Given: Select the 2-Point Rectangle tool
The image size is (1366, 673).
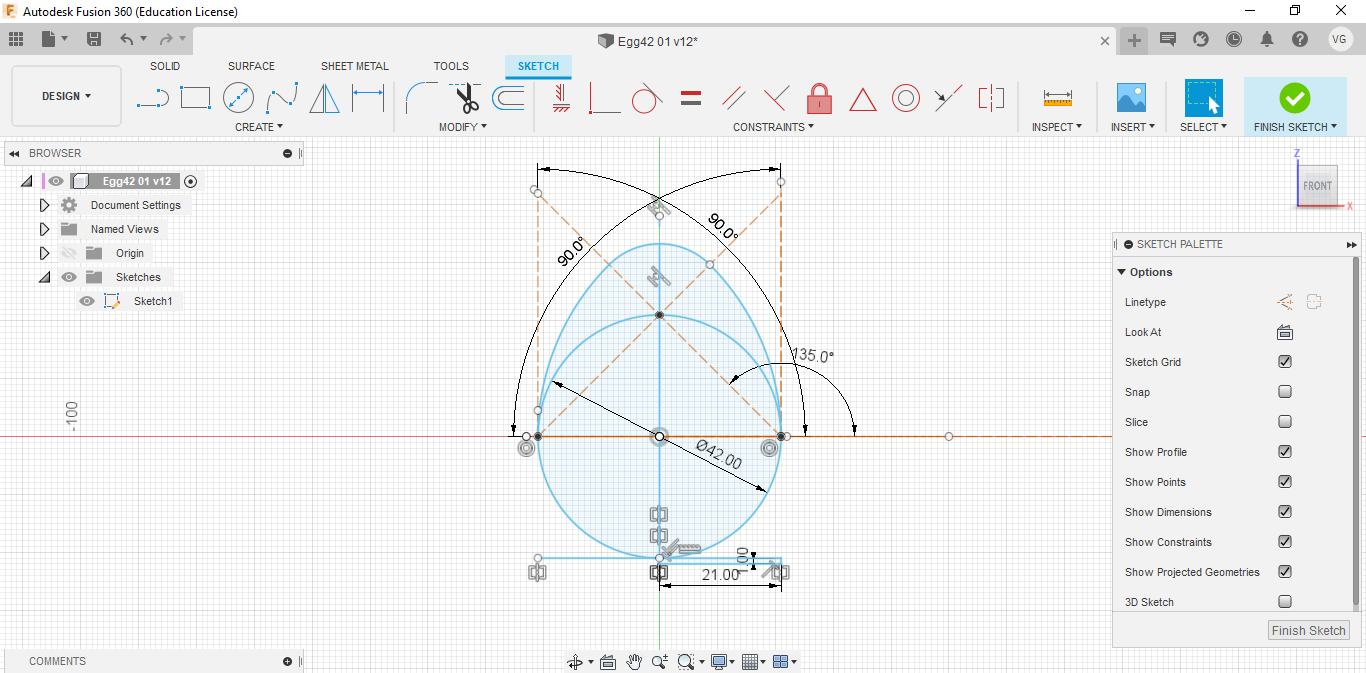Looking at the screenshot, I should (195, 98).
